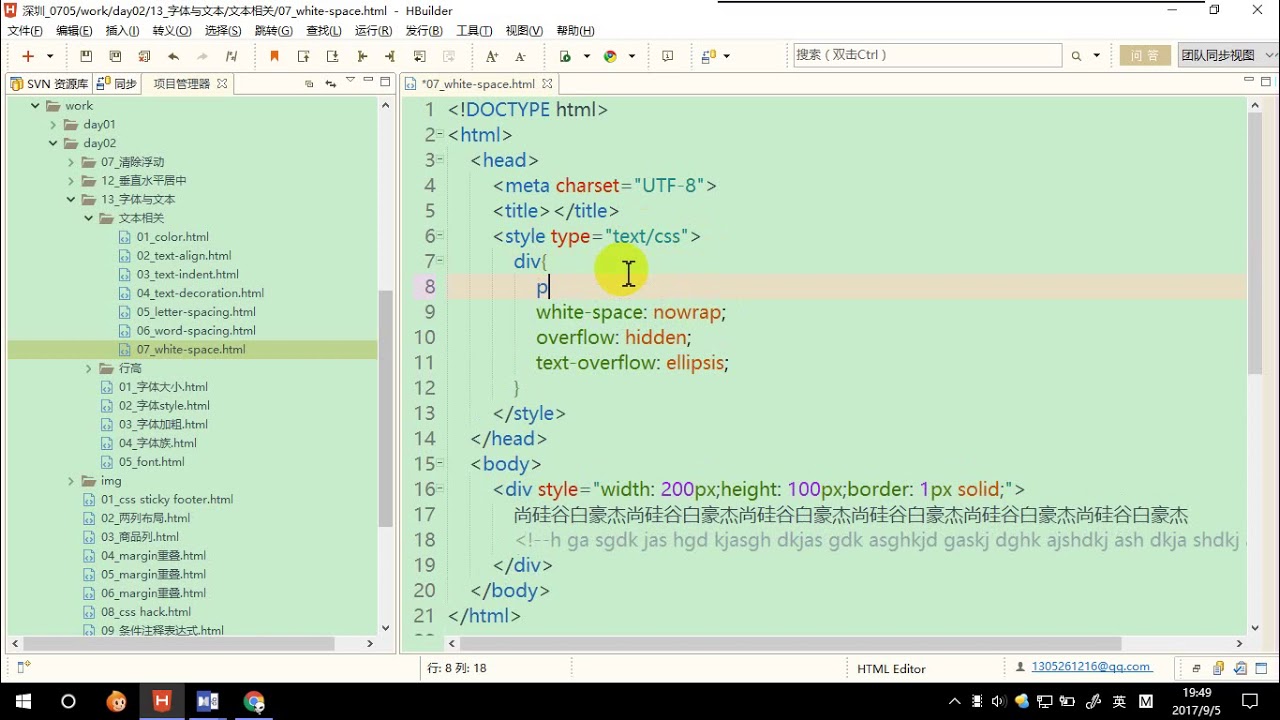
Task: Click the New file plus icon
Action: tap(28, 56)
